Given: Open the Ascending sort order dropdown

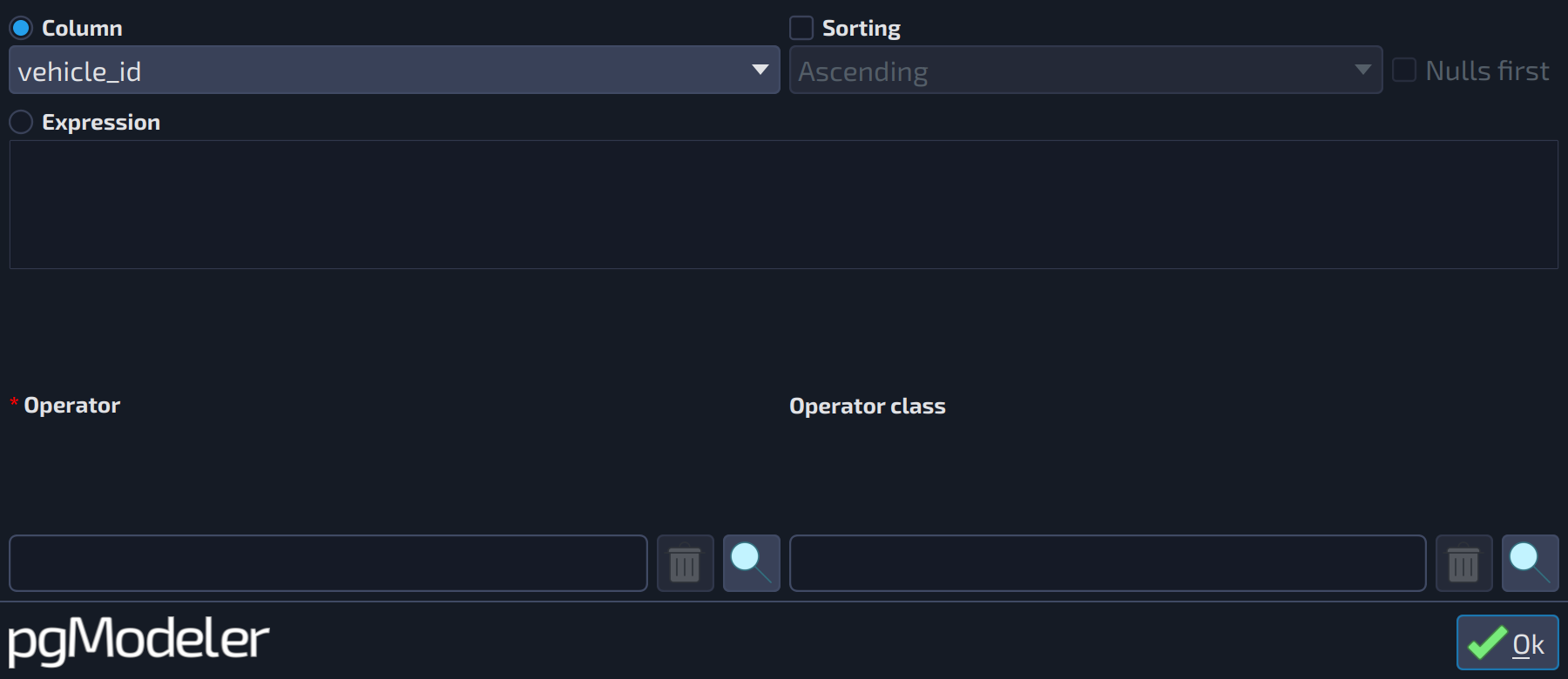Looking at the screenshot, I should (1085, 70).
